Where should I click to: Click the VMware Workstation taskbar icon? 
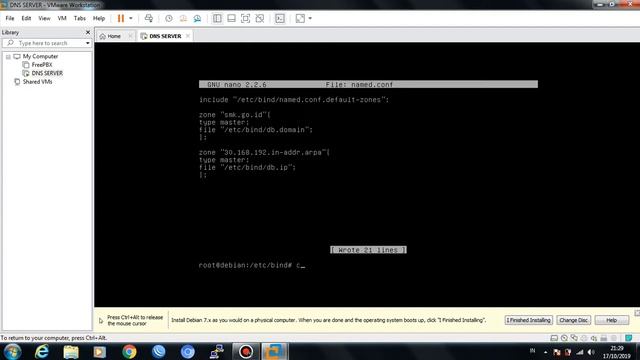tap(274, 351)
